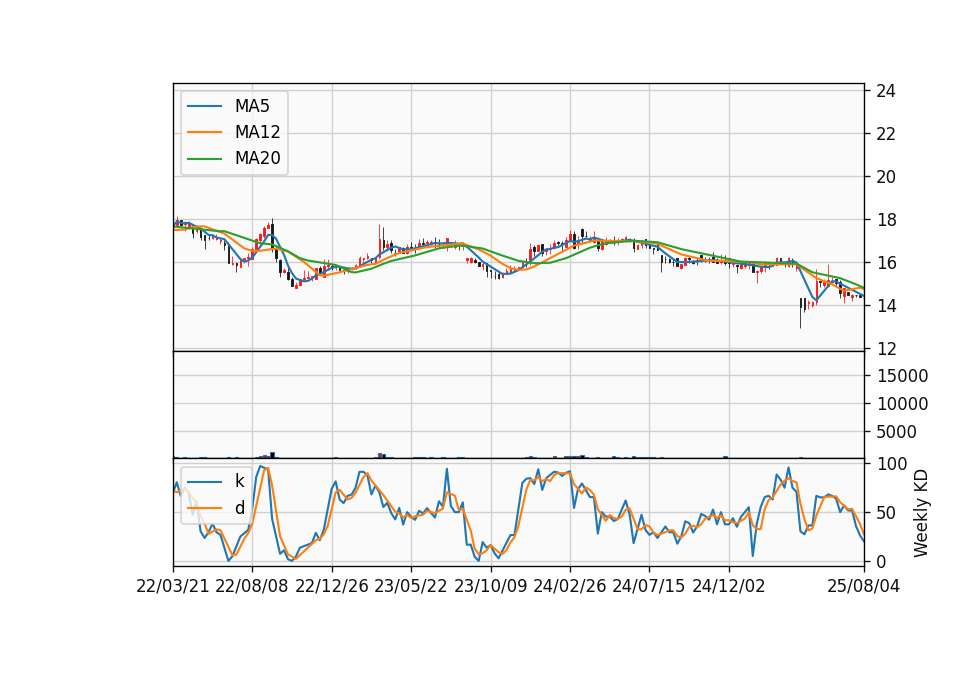Click the MA20 legend label
Image resolution: width=960 pixels, height=690 pixels.
(258, 158)
